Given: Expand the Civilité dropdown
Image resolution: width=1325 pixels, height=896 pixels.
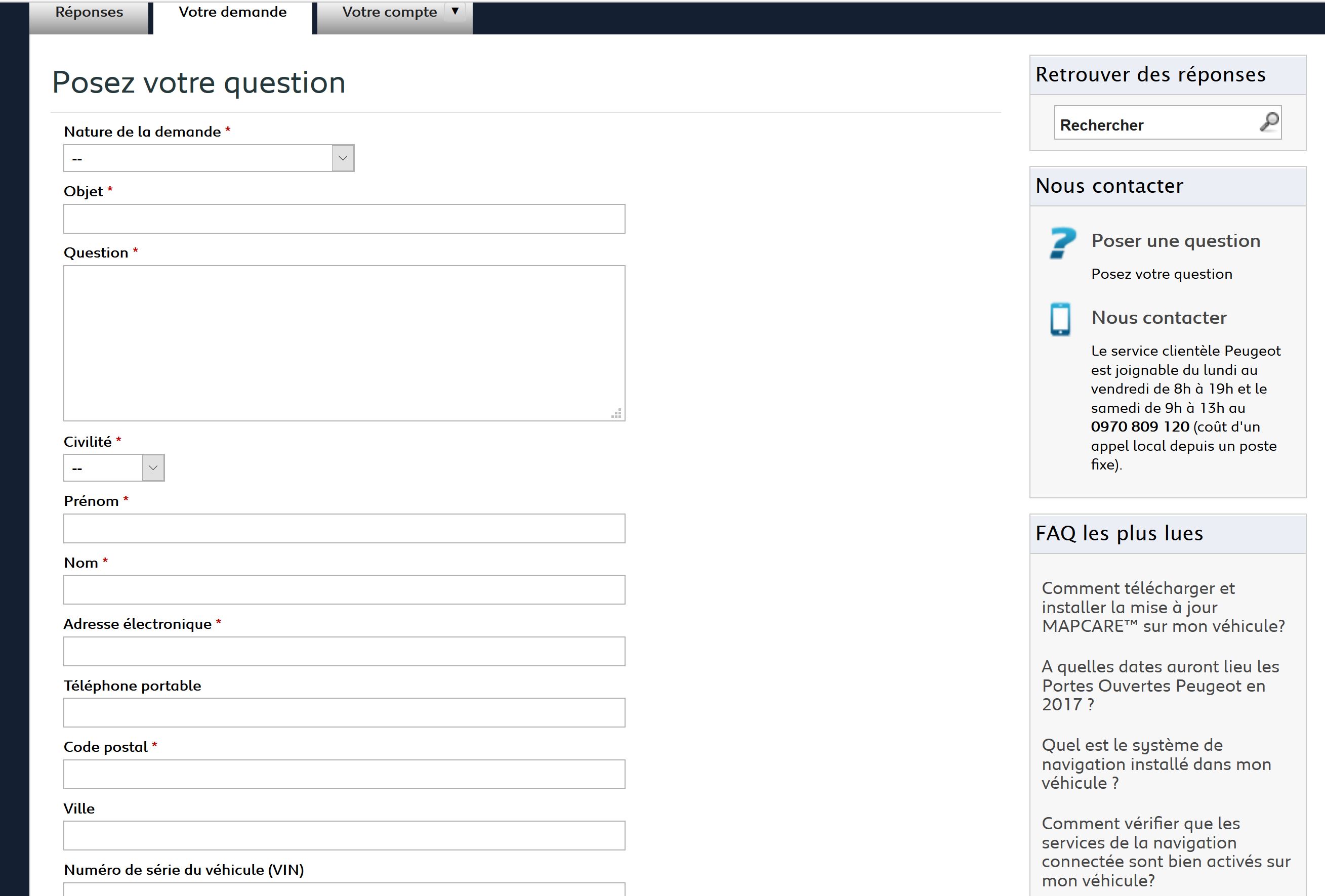Looking at the screenshot, I should (114, 468).
